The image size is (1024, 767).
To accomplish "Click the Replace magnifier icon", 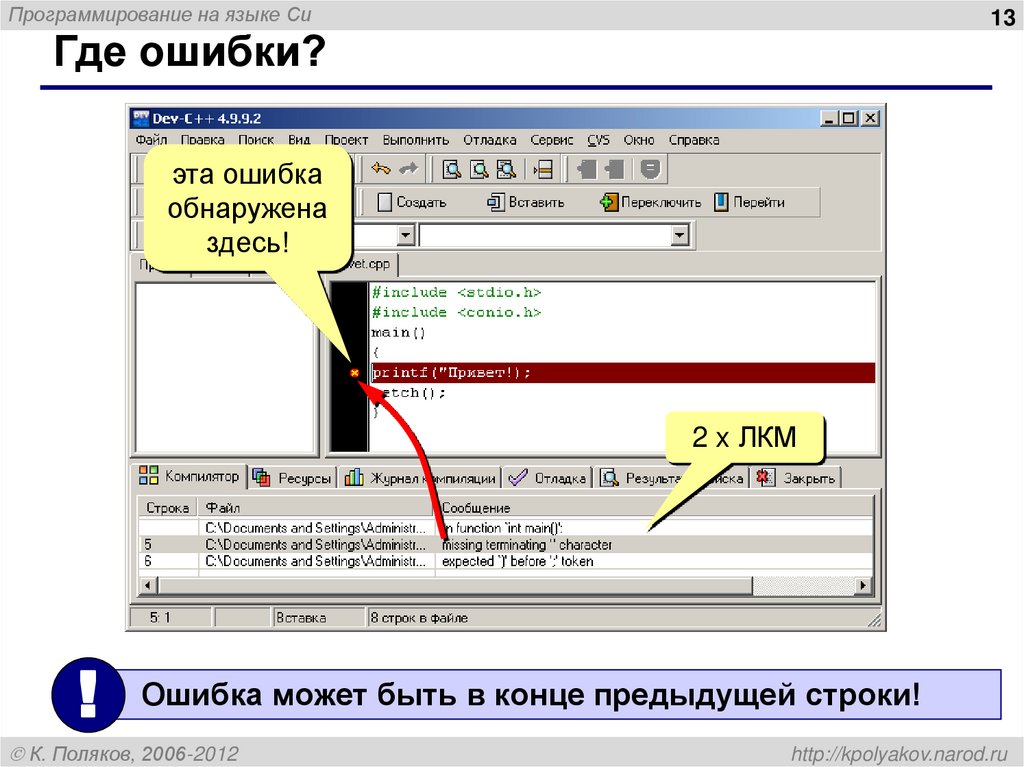I will click(479, 170).
